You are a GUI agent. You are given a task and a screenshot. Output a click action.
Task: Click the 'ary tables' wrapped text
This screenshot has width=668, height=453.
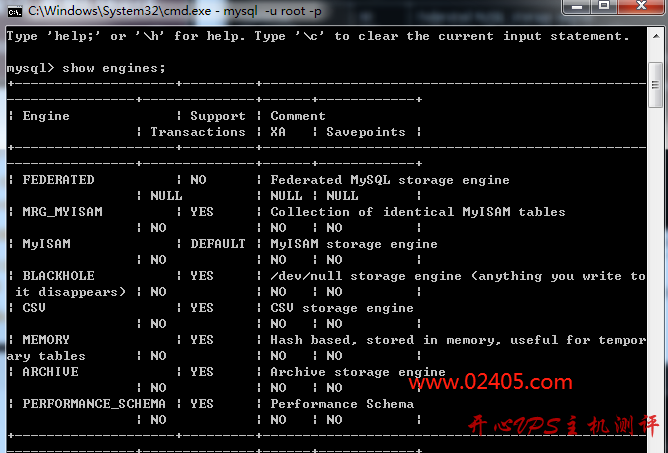coord(46,356)
